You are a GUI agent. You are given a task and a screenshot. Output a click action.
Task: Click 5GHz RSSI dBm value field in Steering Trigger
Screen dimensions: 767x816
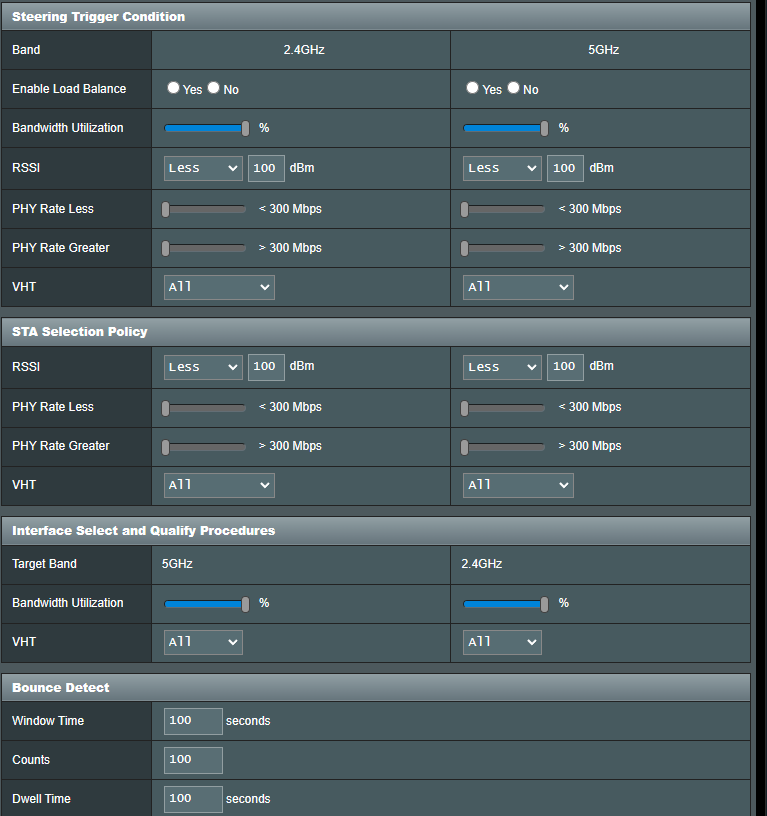(565, 168)
